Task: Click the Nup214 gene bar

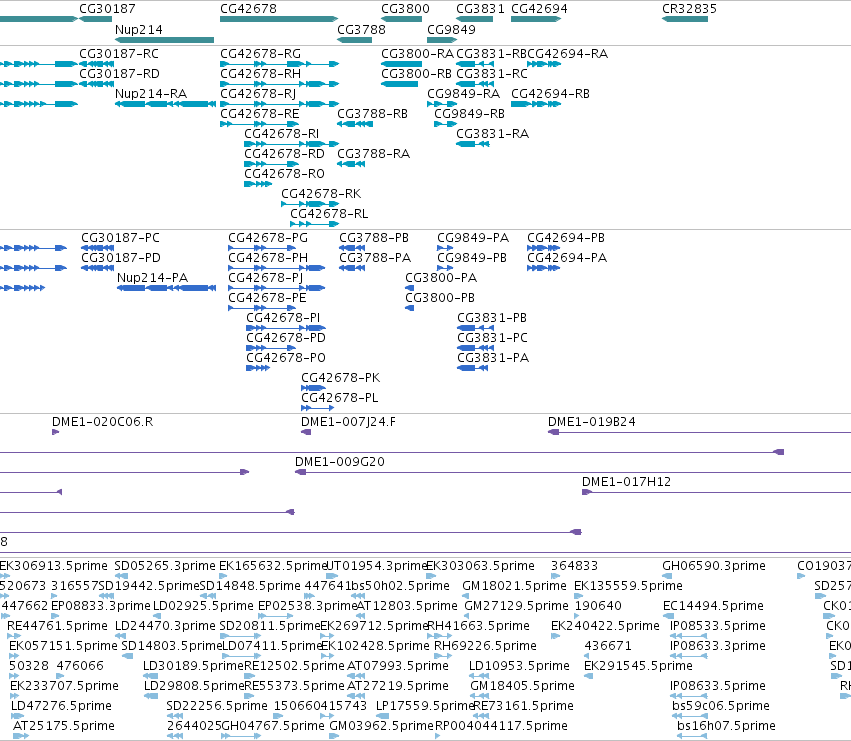Action: 164,40
